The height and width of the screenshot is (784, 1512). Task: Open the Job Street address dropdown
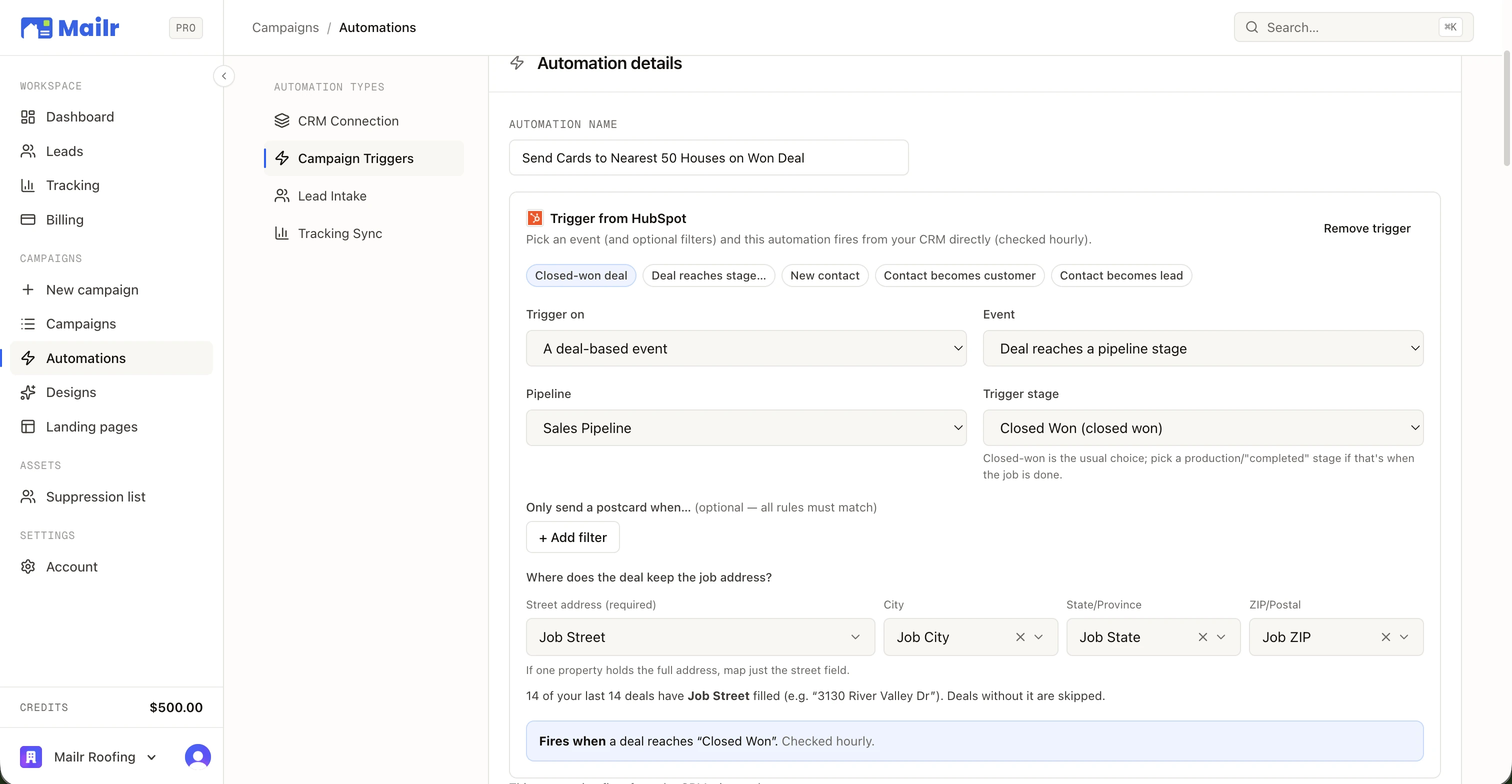coord(700,637)
